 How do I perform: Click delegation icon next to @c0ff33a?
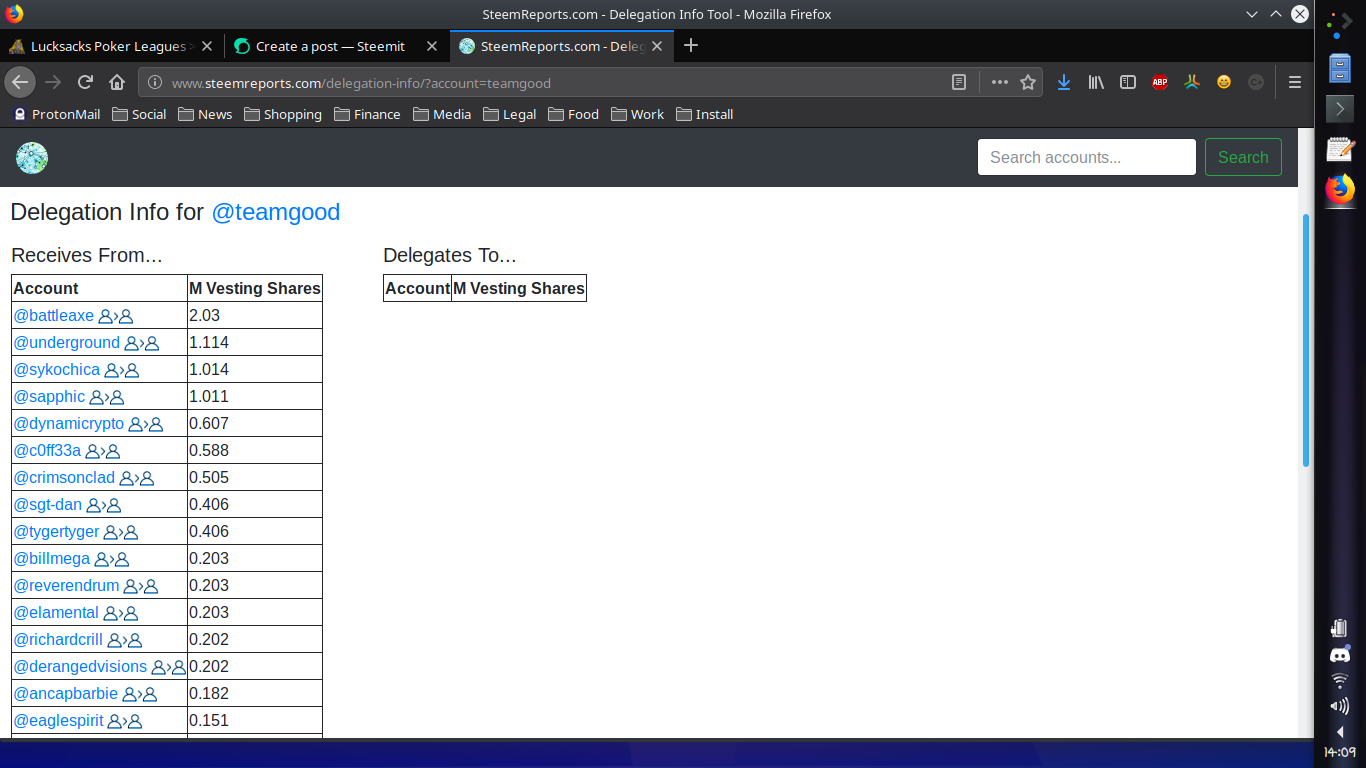tap(103, 451)
